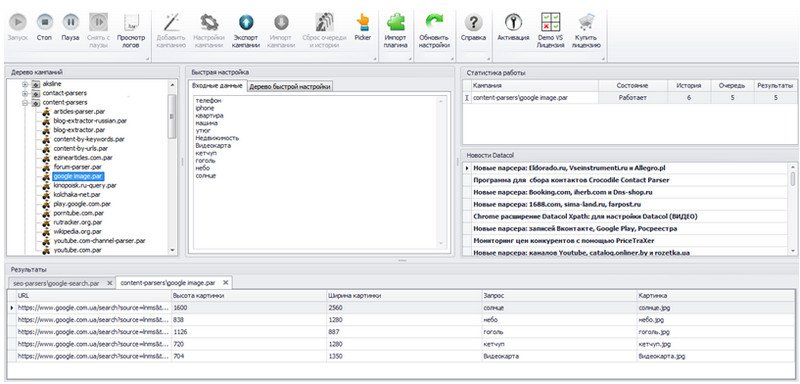Click the Активация key icon

513,22
